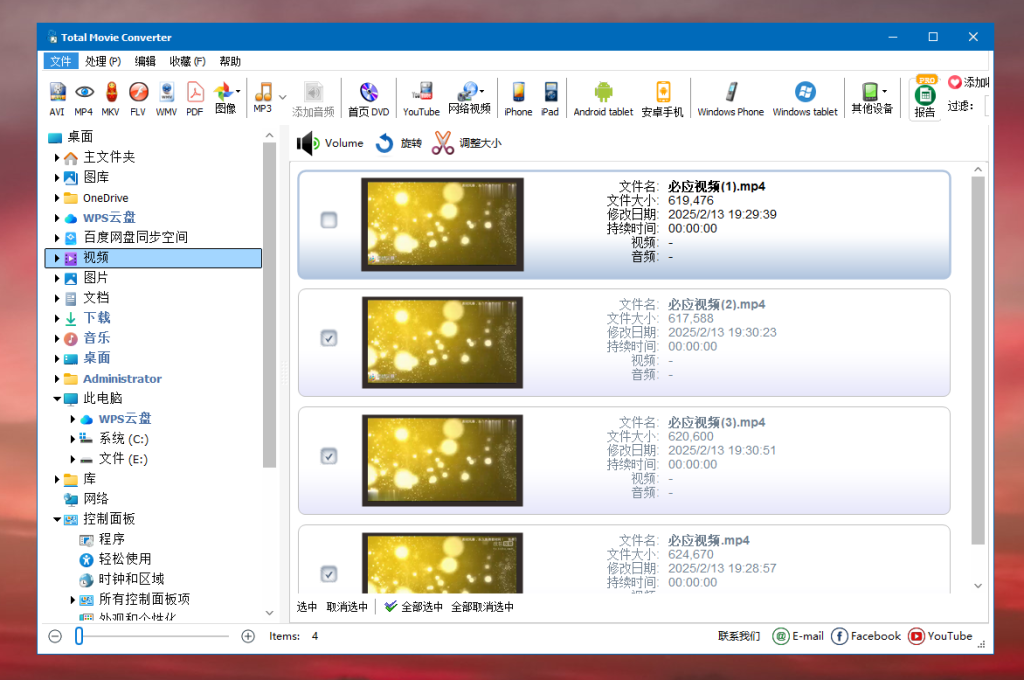The height and width of the screenshot is (680, 1024).
Task: Choose the Android tablet preset
Action: [x=603, y=97]
